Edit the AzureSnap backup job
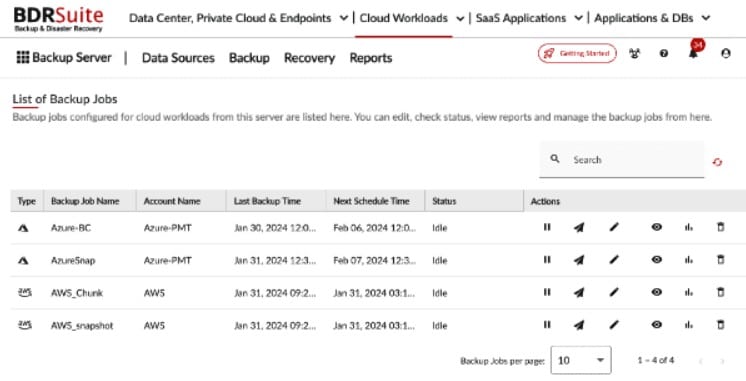 (614, 260)
